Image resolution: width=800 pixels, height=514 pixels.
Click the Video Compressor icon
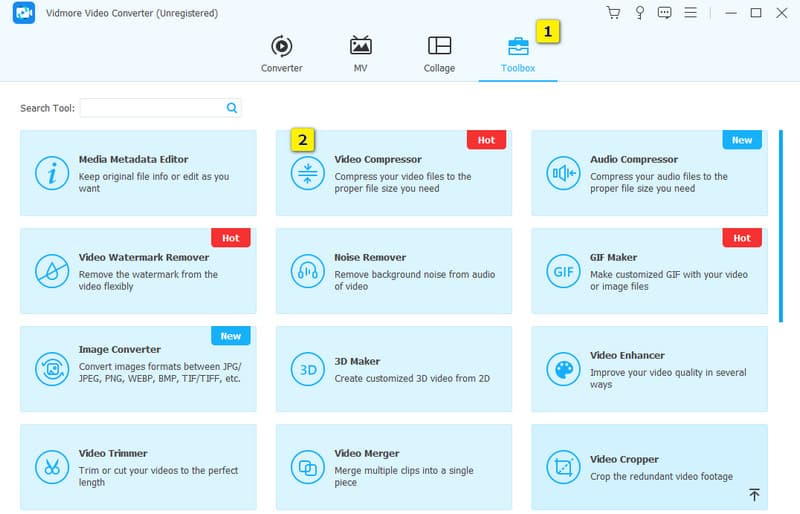[306, 173]
